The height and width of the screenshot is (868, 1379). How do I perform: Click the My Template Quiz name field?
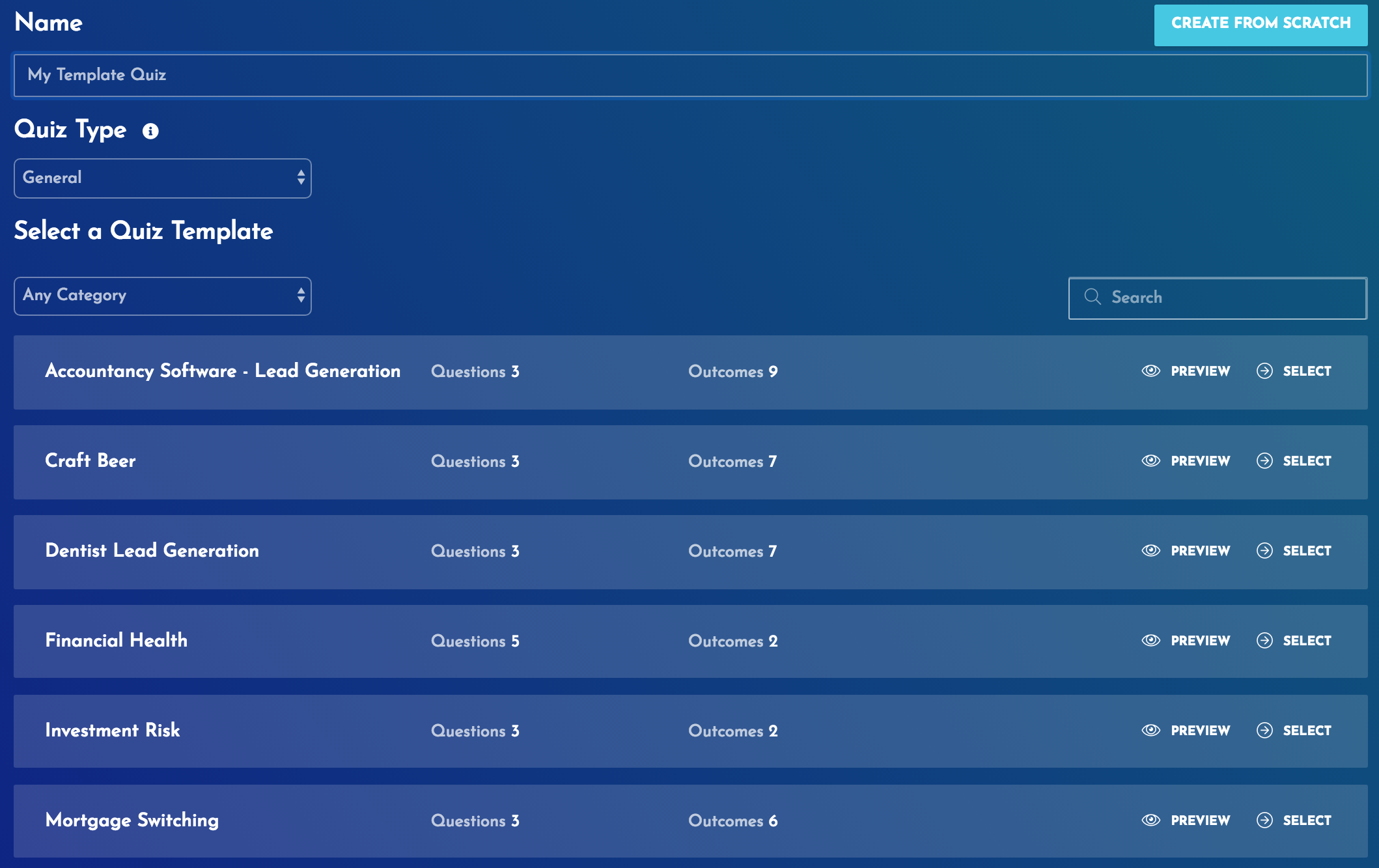pyautogui.click(x=689, y=74)
